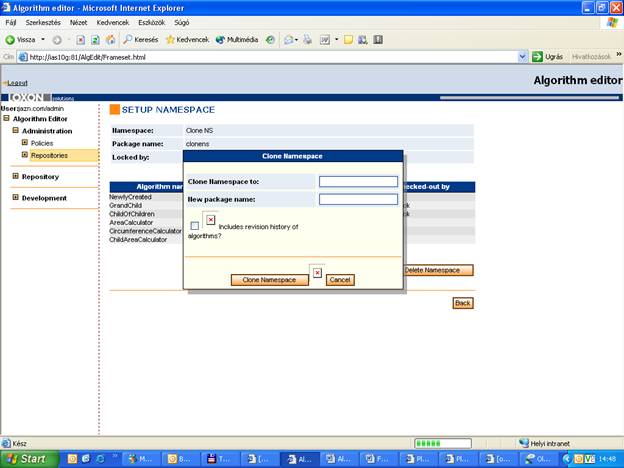Click the GrandChild algorithm row
Screen dimensions: 624x468
click(x=126, y=206)
